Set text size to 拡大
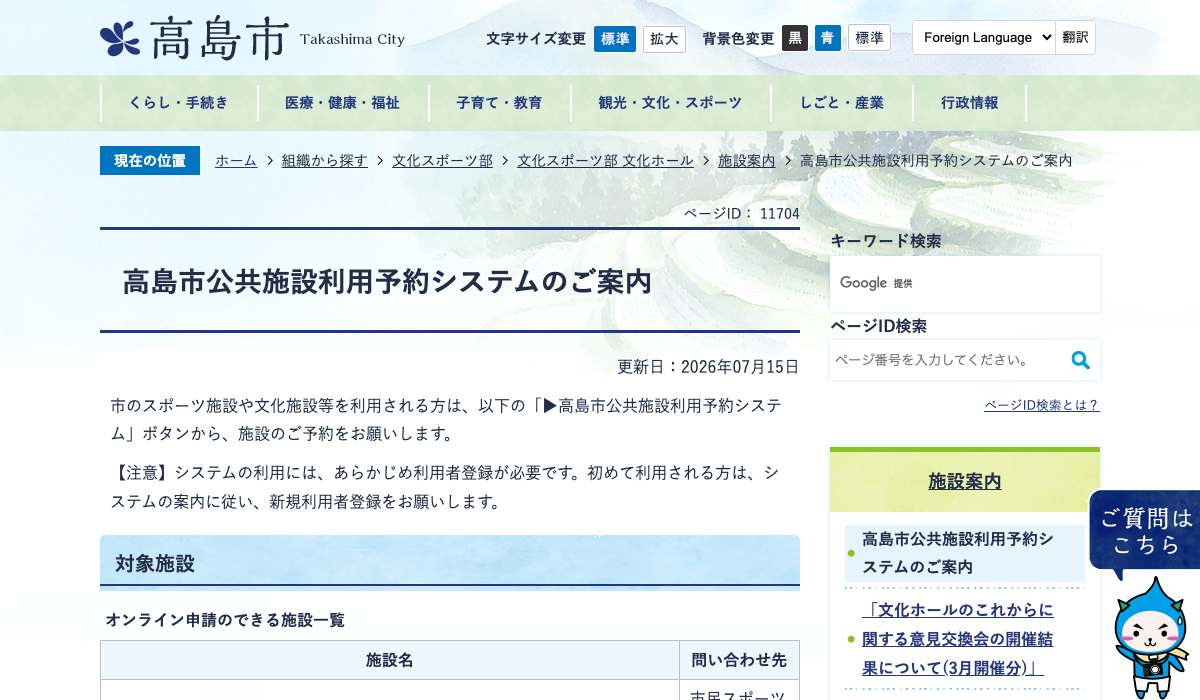 point(664,39)
